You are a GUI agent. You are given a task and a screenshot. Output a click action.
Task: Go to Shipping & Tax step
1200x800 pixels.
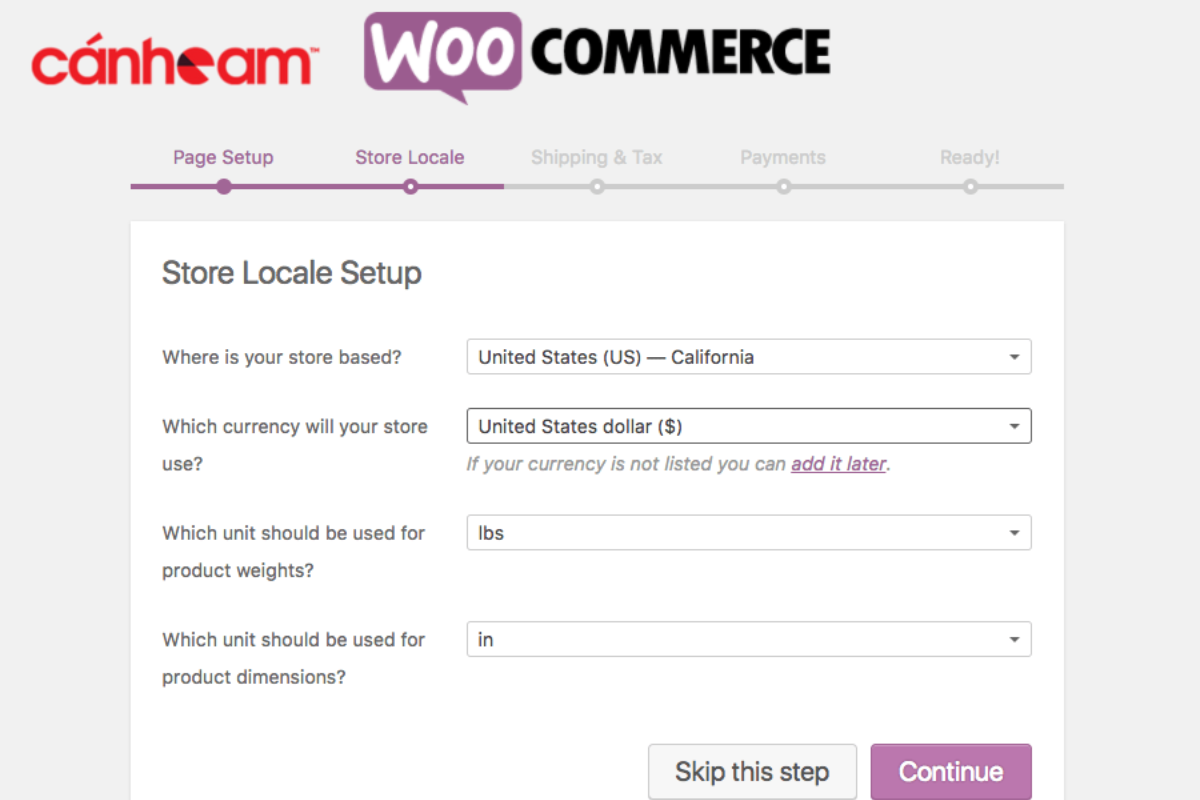pos(597,157)
